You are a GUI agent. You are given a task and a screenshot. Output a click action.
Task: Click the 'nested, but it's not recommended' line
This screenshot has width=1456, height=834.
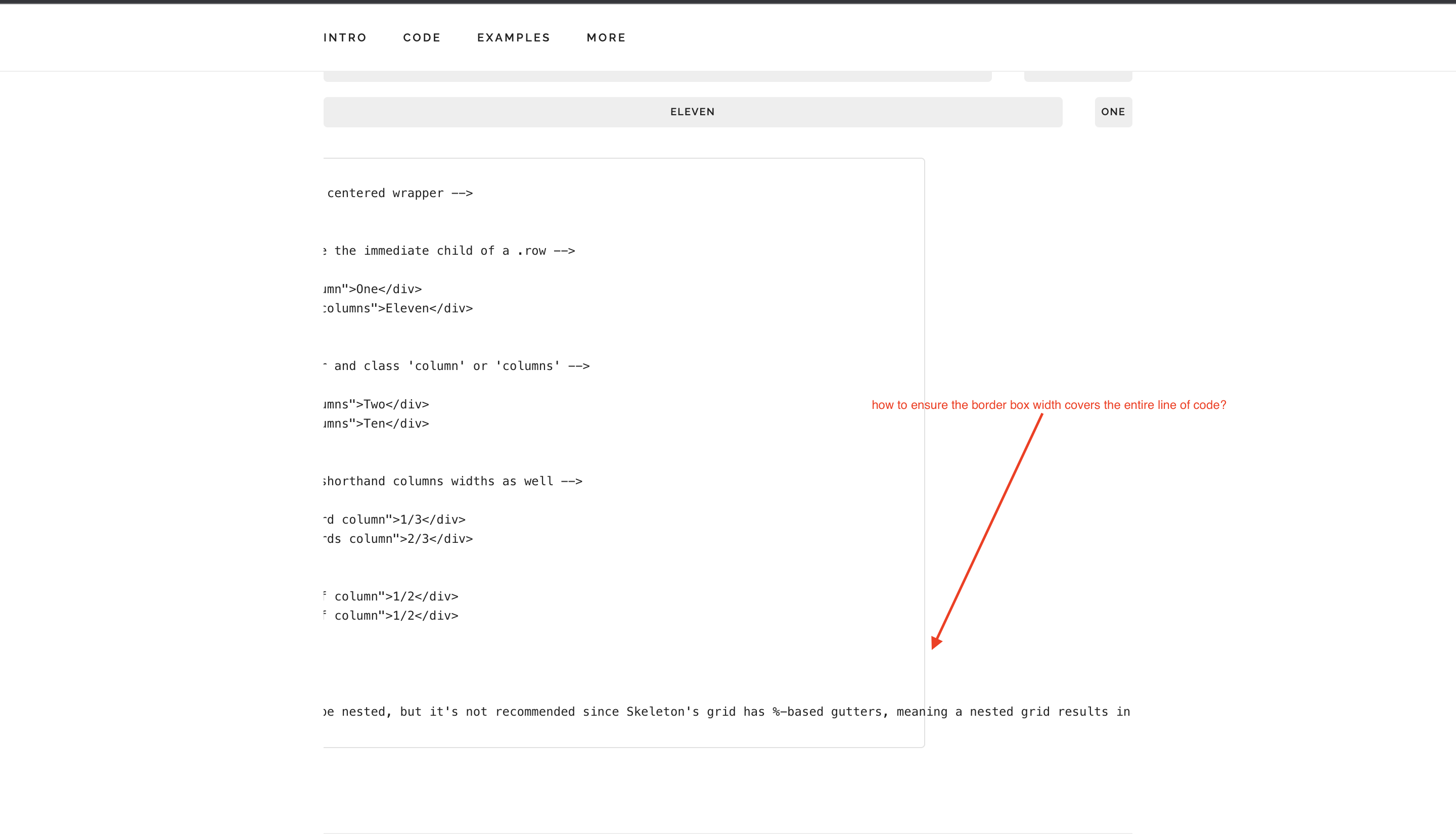coord(727,712)
